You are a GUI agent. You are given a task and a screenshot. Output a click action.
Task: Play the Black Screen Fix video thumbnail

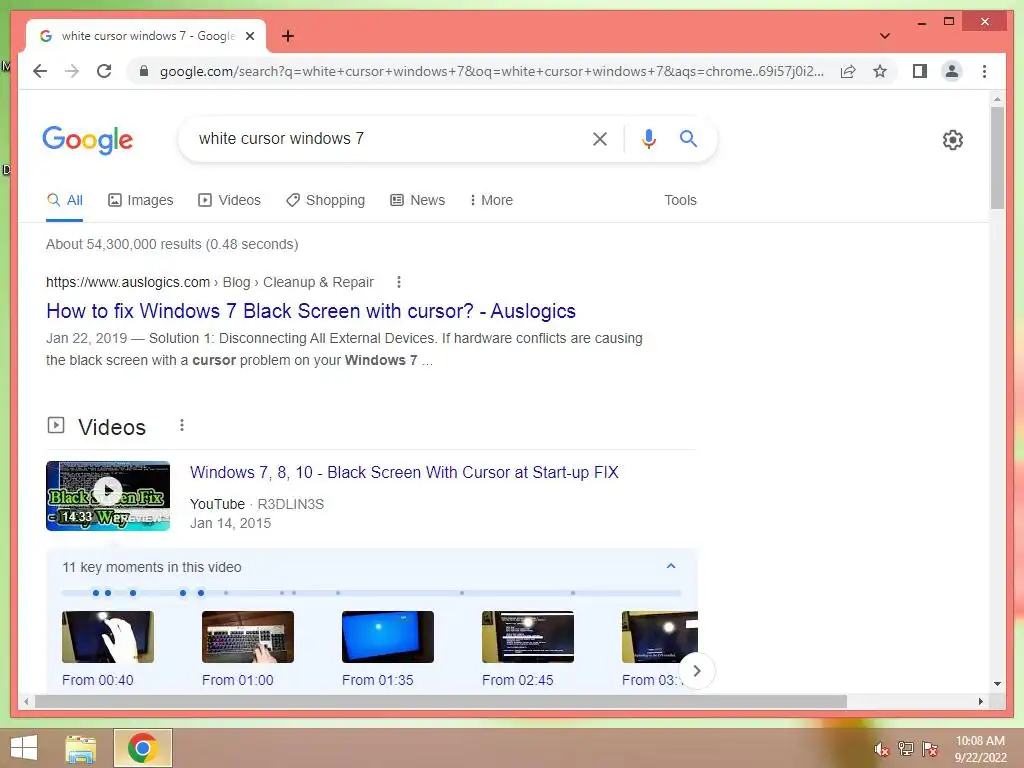(x=108, y=496)
